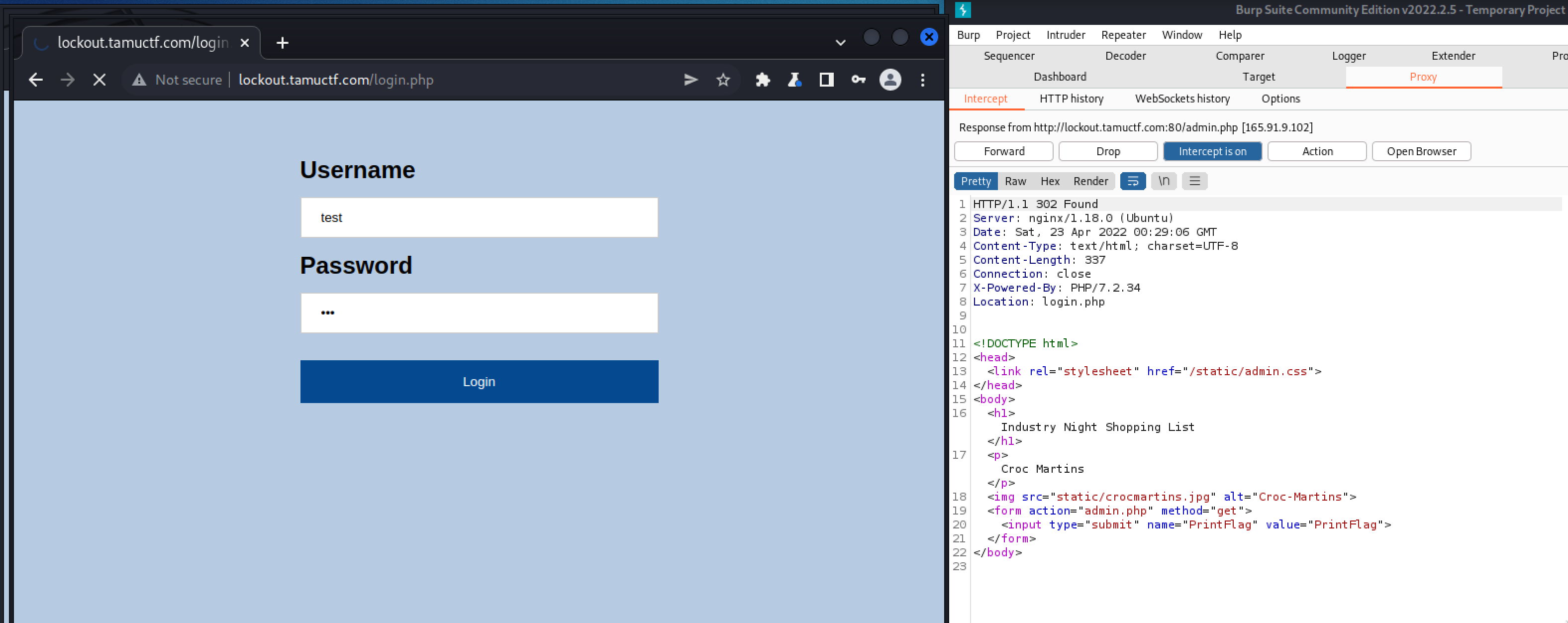This screenshot has height=623, width=1568.
Task: Open the Help menu in Burp
Action: click(1230, 35)
